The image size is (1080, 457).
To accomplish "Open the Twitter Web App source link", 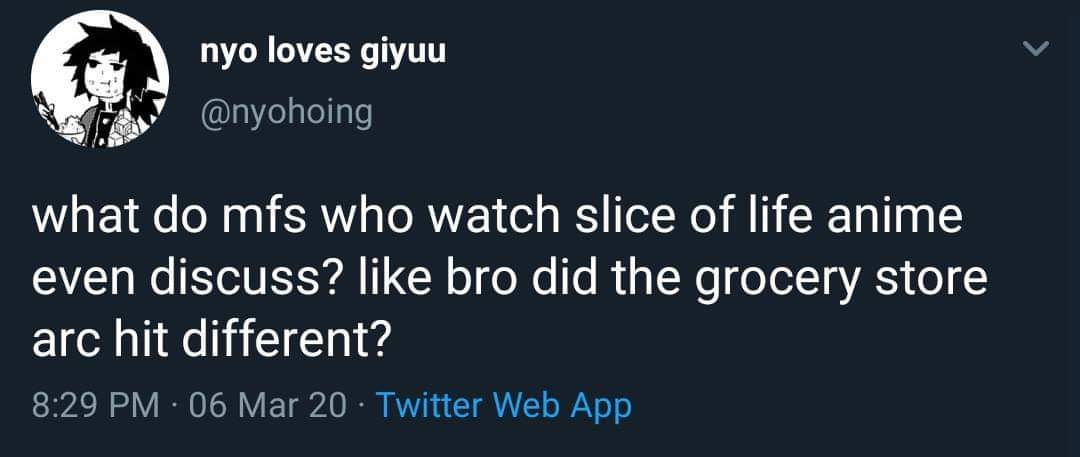I will pyautogui.click(x=504, y=405).
